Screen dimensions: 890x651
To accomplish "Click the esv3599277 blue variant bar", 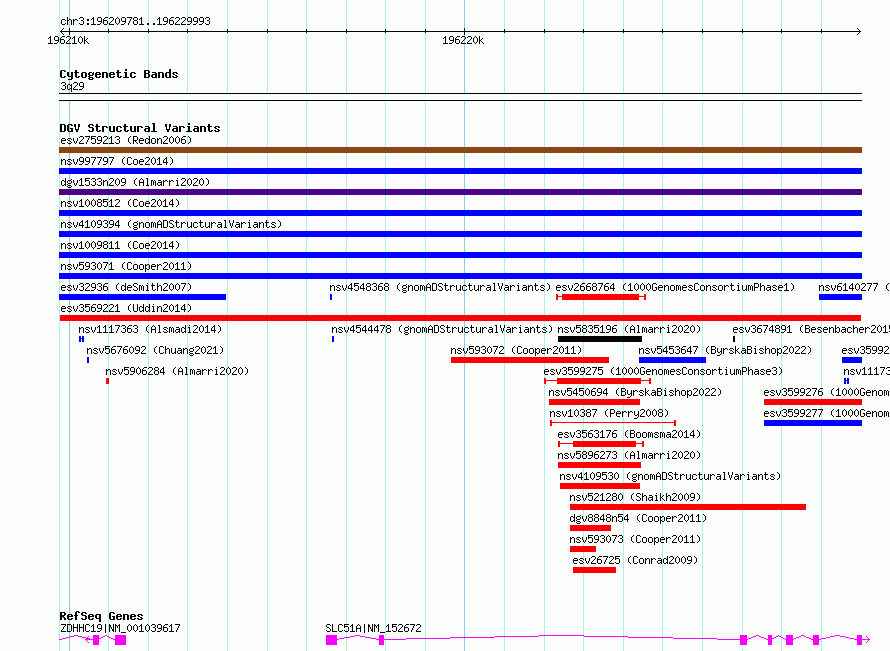I will click(x=813, y=423).
